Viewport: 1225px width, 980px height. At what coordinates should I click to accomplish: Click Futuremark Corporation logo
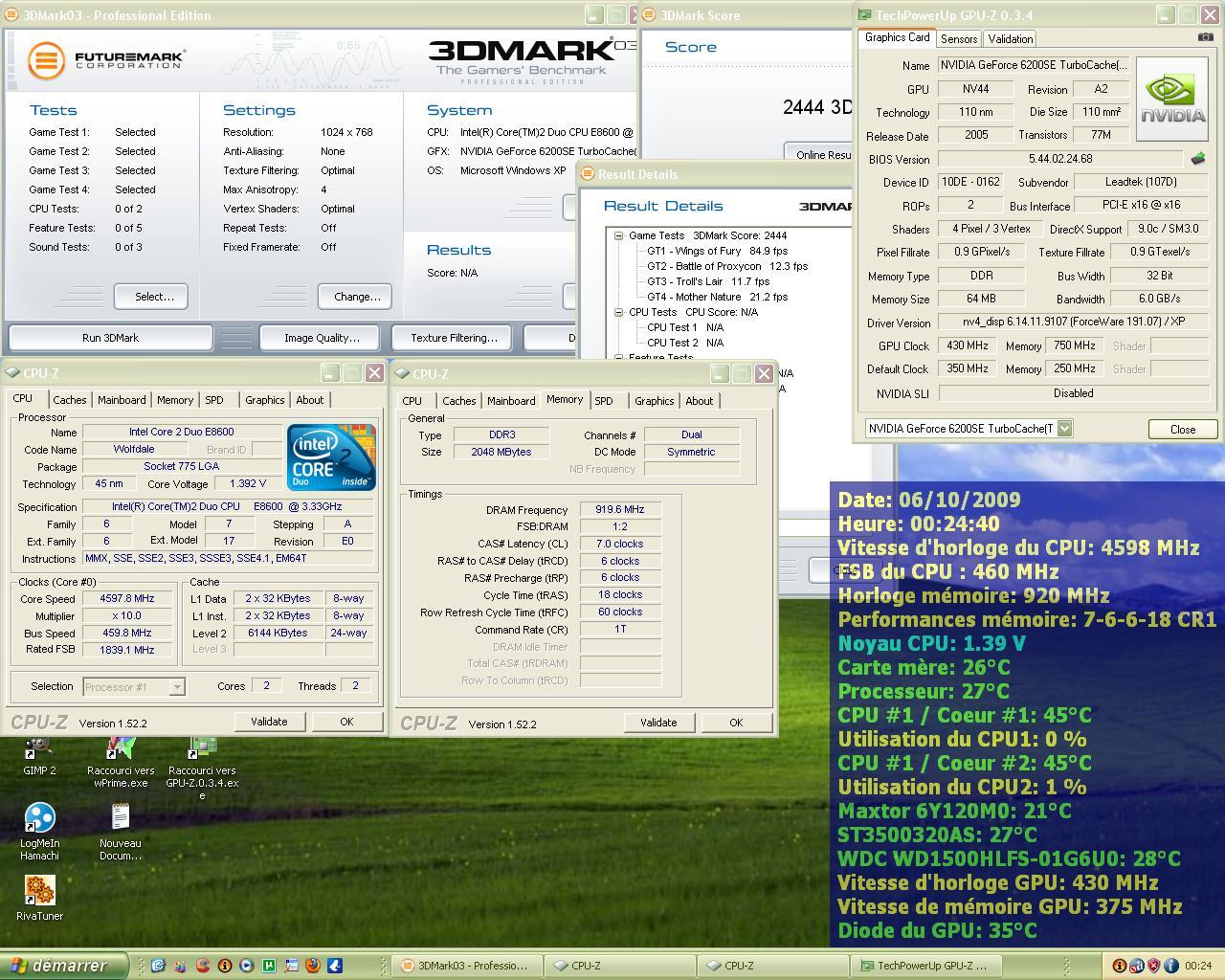point(105,60)
